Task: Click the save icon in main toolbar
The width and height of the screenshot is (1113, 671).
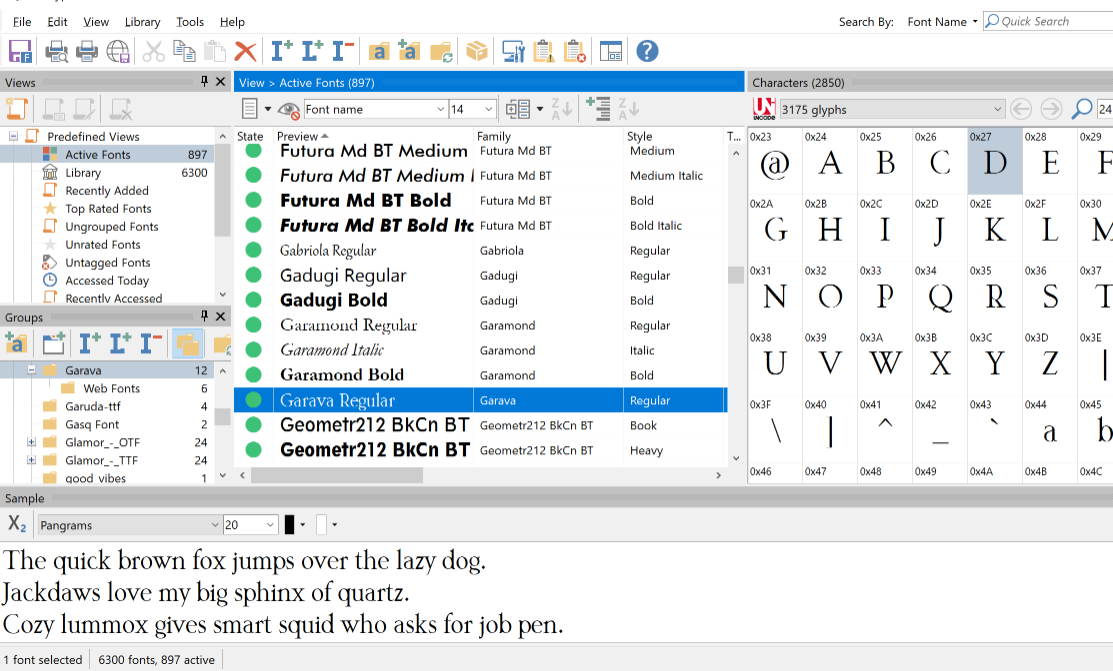Action: (21, 51)
